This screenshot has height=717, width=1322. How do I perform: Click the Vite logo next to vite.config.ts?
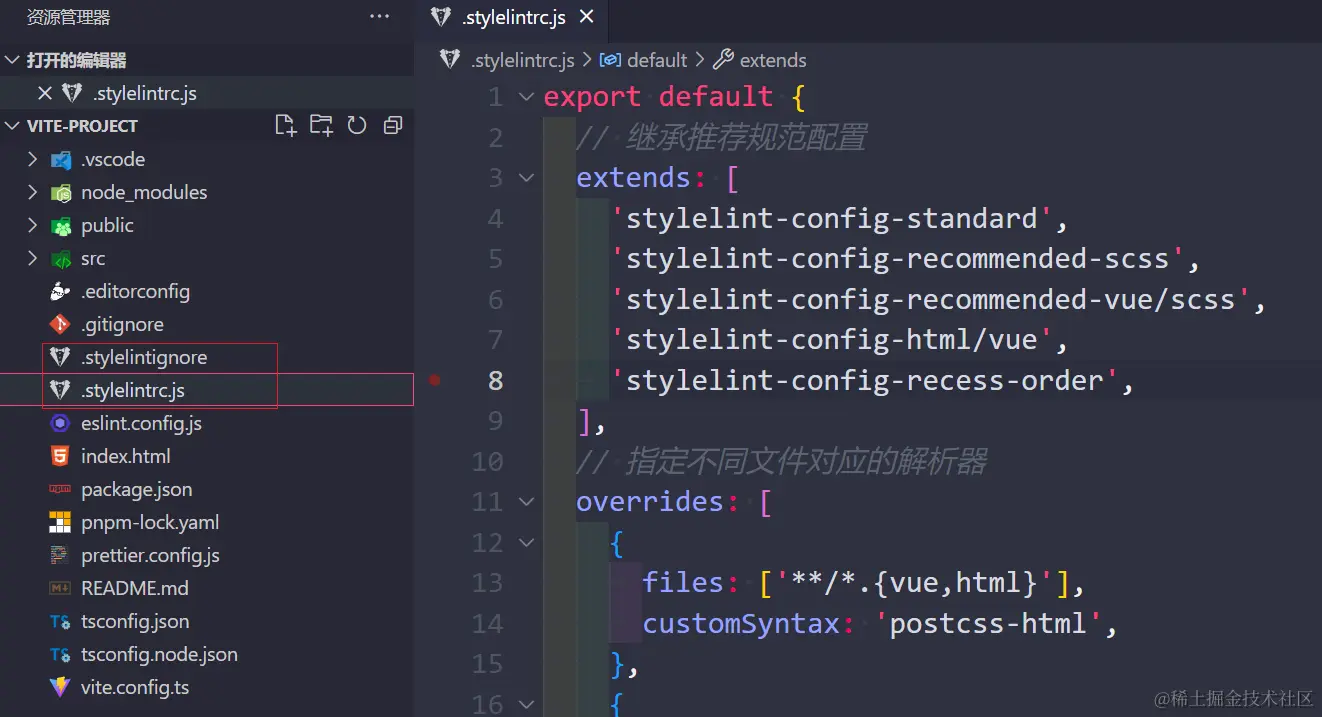tap(58, 687)
